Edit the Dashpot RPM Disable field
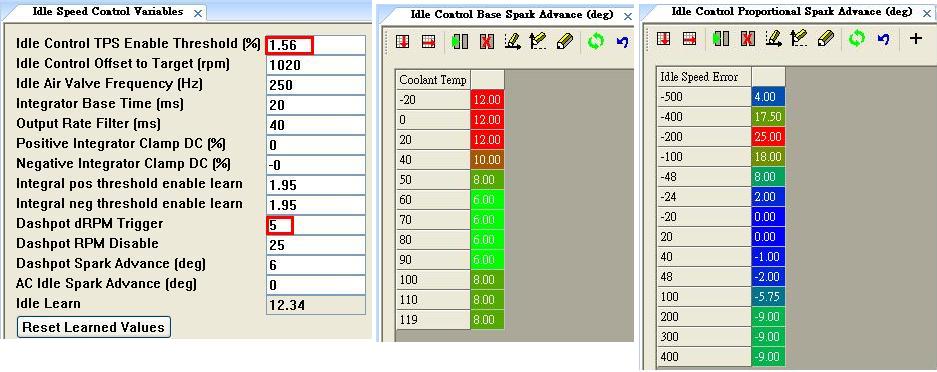Viewport: 937px width, 372px height. point(316,245)
